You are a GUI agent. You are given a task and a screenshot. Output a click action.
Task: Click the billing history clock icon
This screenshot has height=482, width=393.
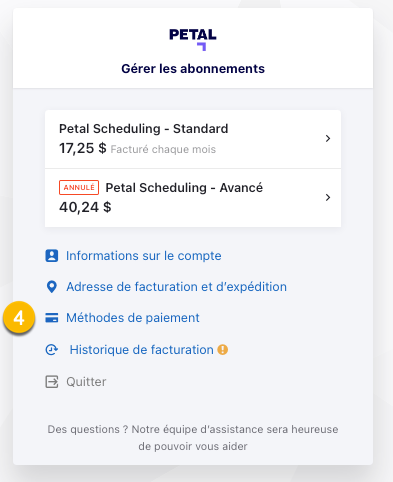click(x=52, y=350)
